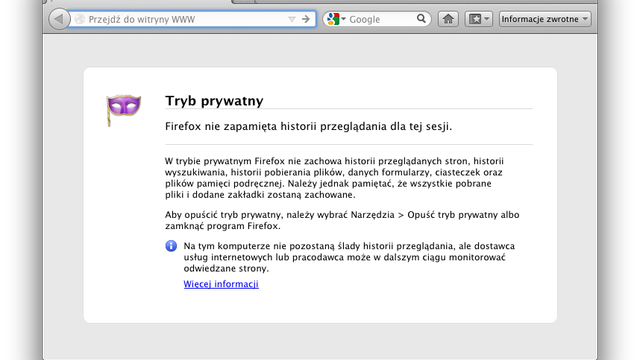Open the URL history dropdown triangle
640x360 pixels.
pos(291,19)
